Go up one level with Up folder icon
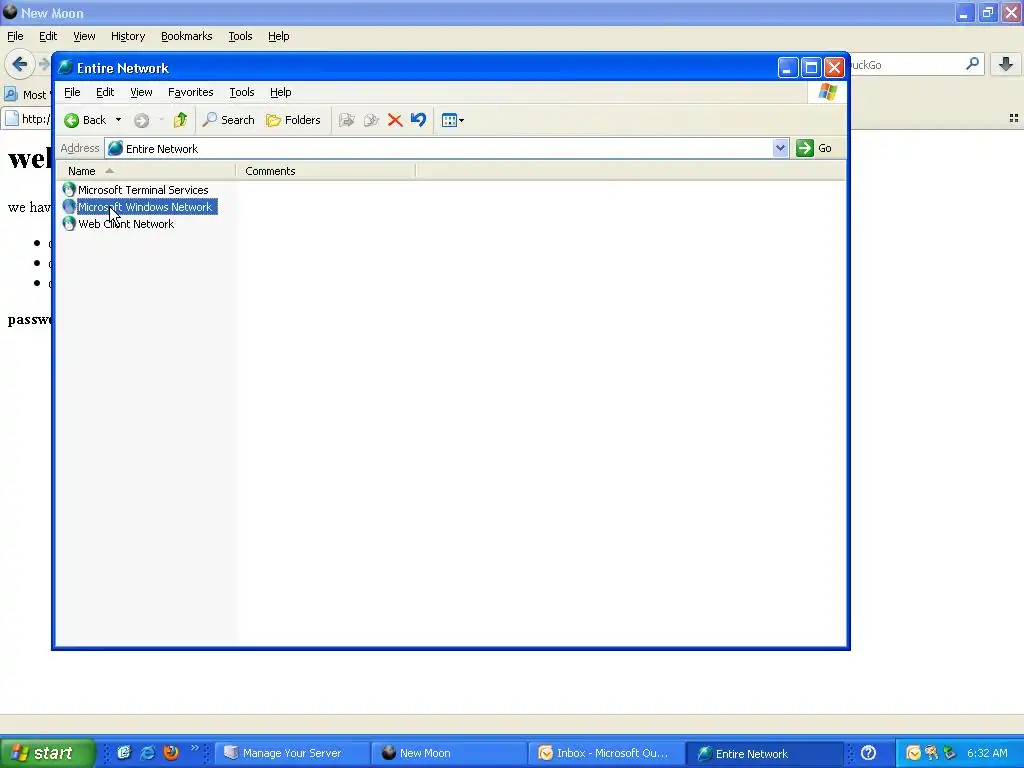The width and height of the screenshot is (1024, 768). pyautogui.click(x=180, y=120)
